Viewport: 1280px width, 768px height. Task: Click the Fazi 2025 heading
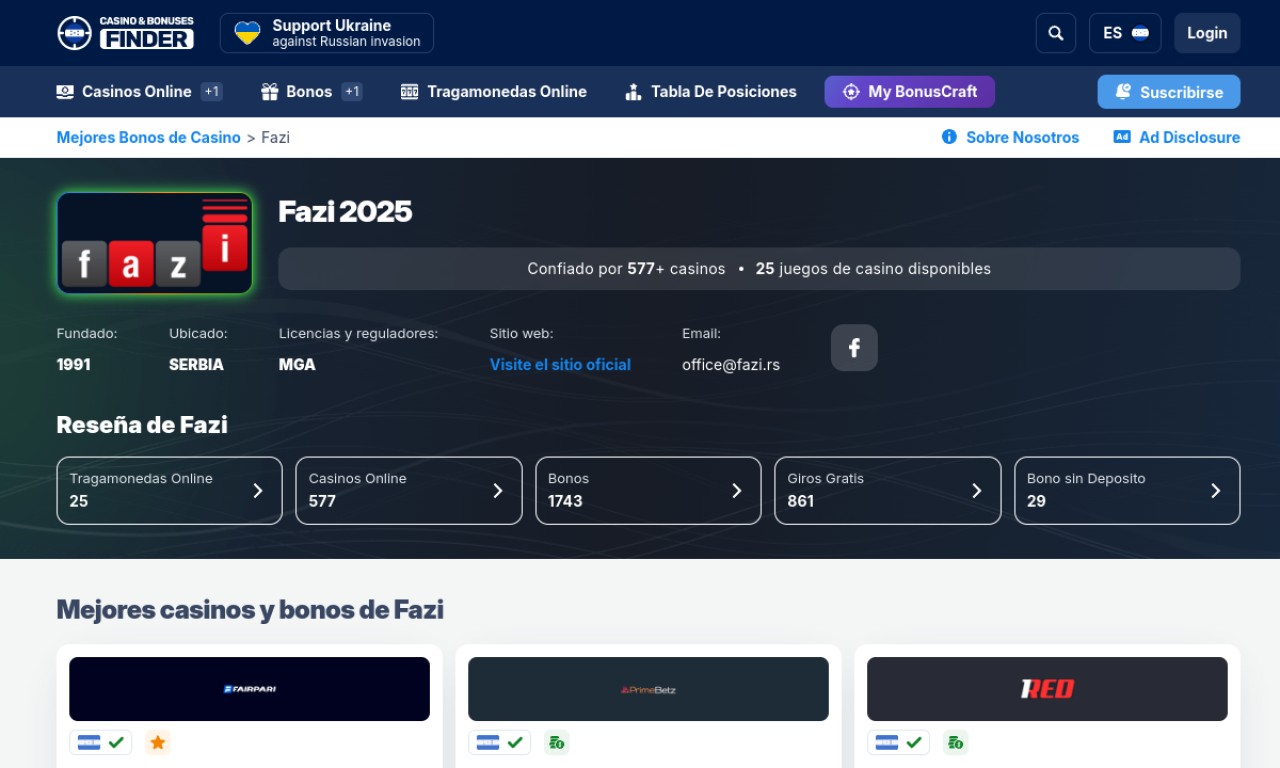(x=345, y=212)
